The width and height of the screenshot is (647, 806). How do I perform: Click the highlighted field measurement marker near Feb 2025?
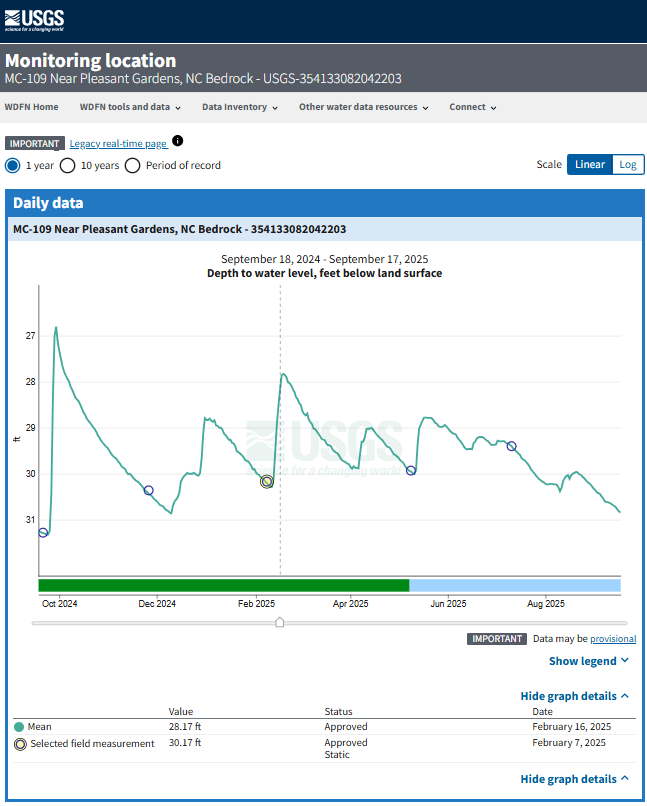click(x=267, y=482)
